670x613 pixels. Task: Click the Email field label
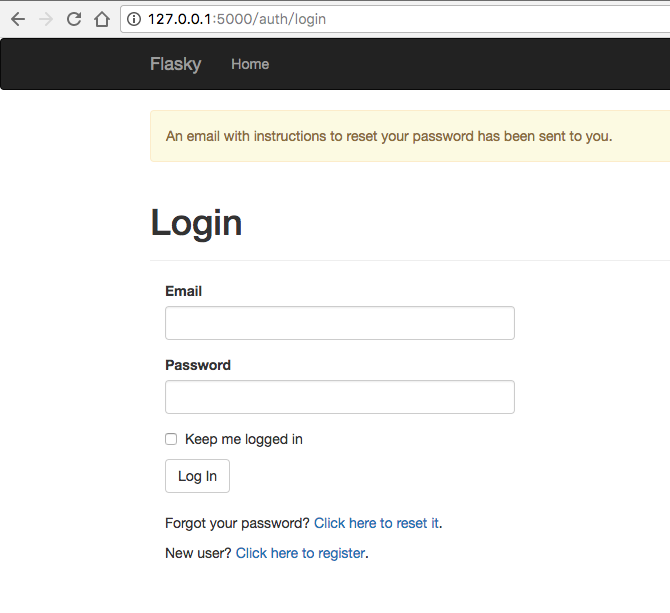pyautogui.click(x=184, y=291)
